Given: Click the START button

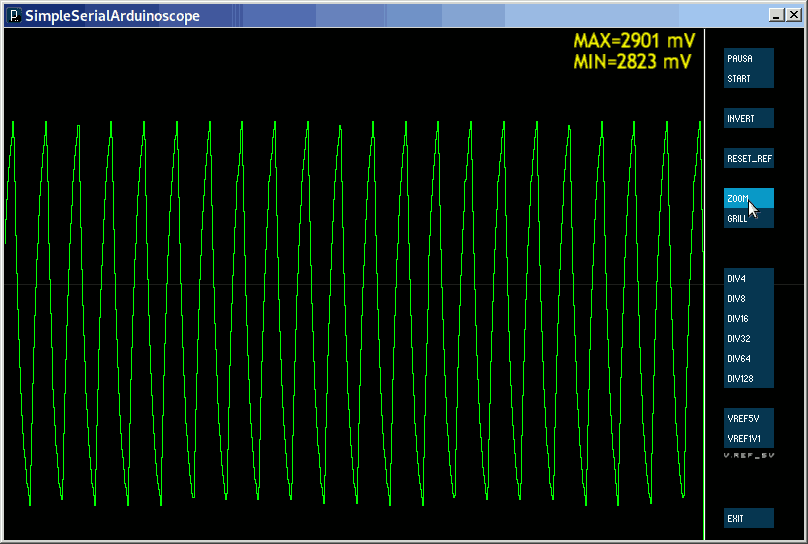Looking at the screenshot, I should tap(748, 78).
